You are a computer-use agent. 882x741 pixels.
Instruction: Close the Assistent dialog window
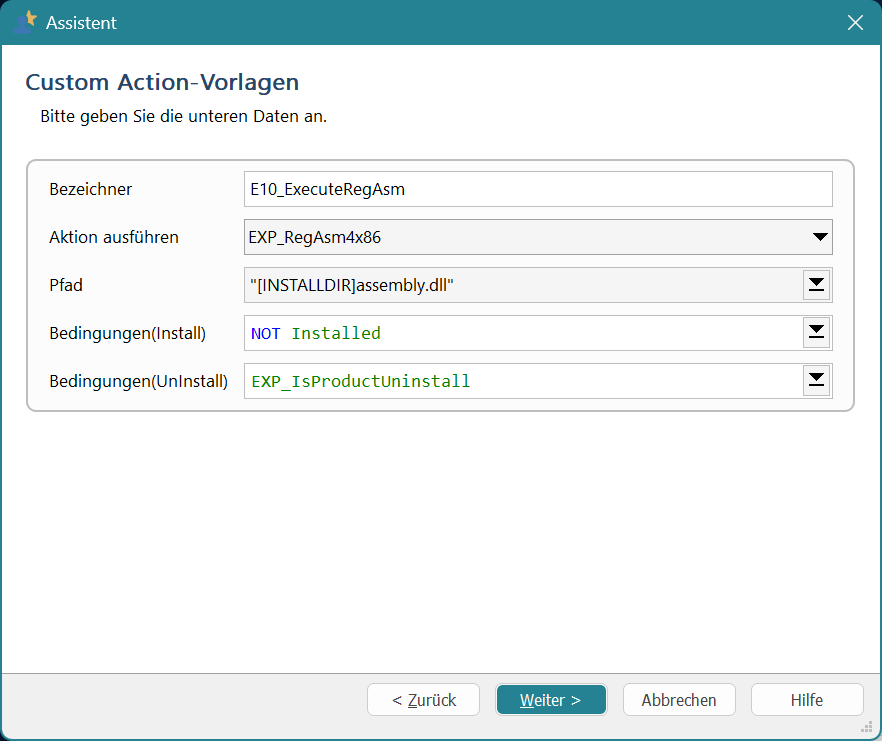855,22
